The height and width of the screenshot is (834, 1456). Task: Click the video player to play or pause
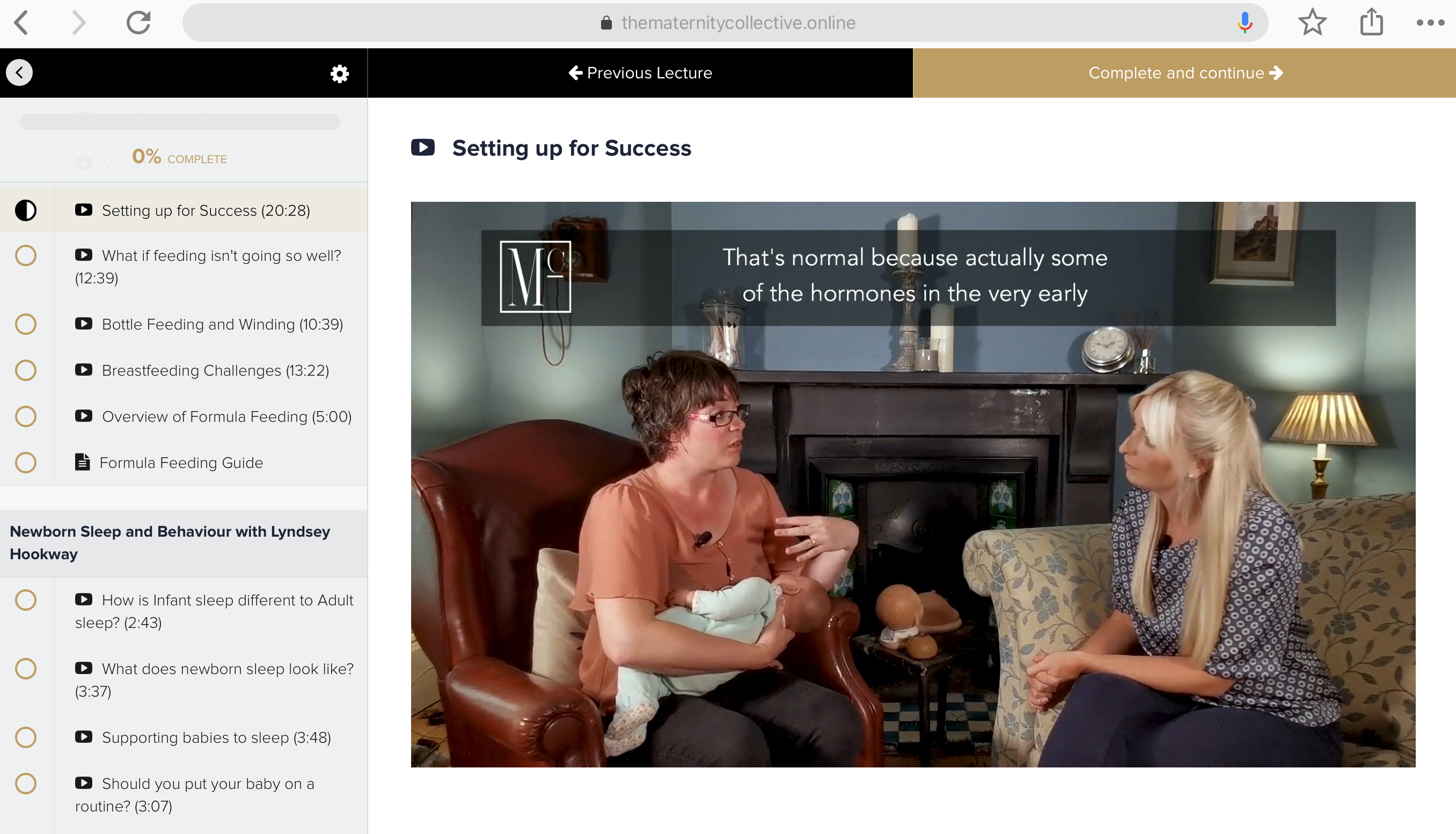coord(913,485)
